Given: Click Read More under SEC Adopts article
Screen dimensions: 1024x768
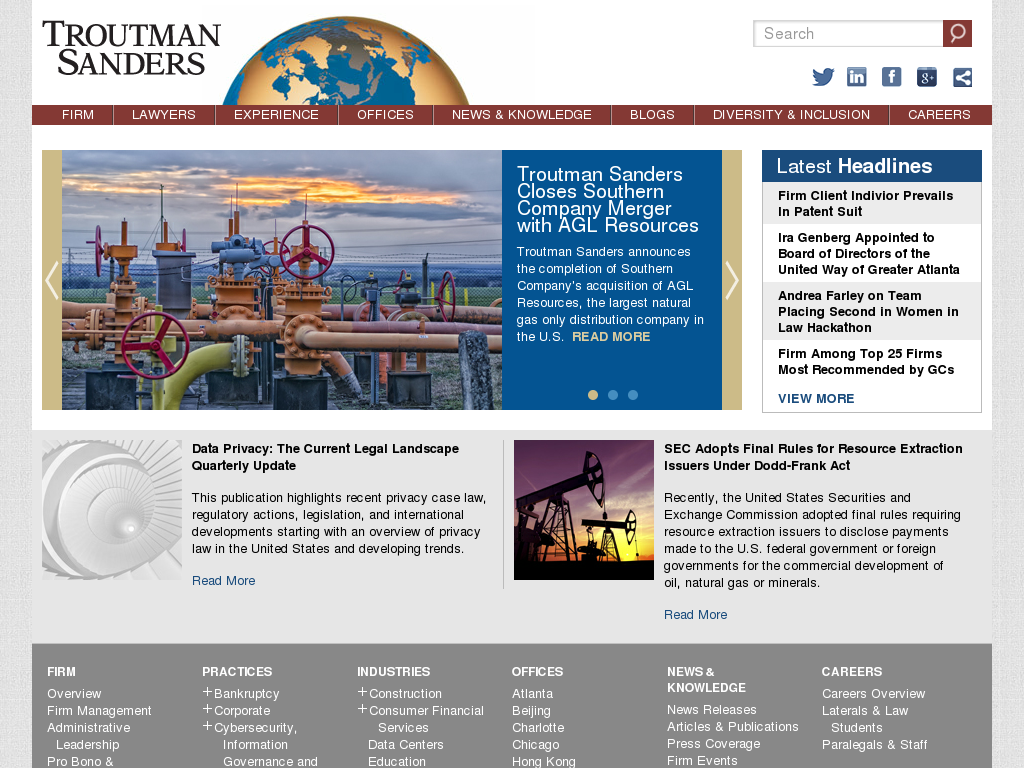Looking at the screenshot, I should [696, 615].
